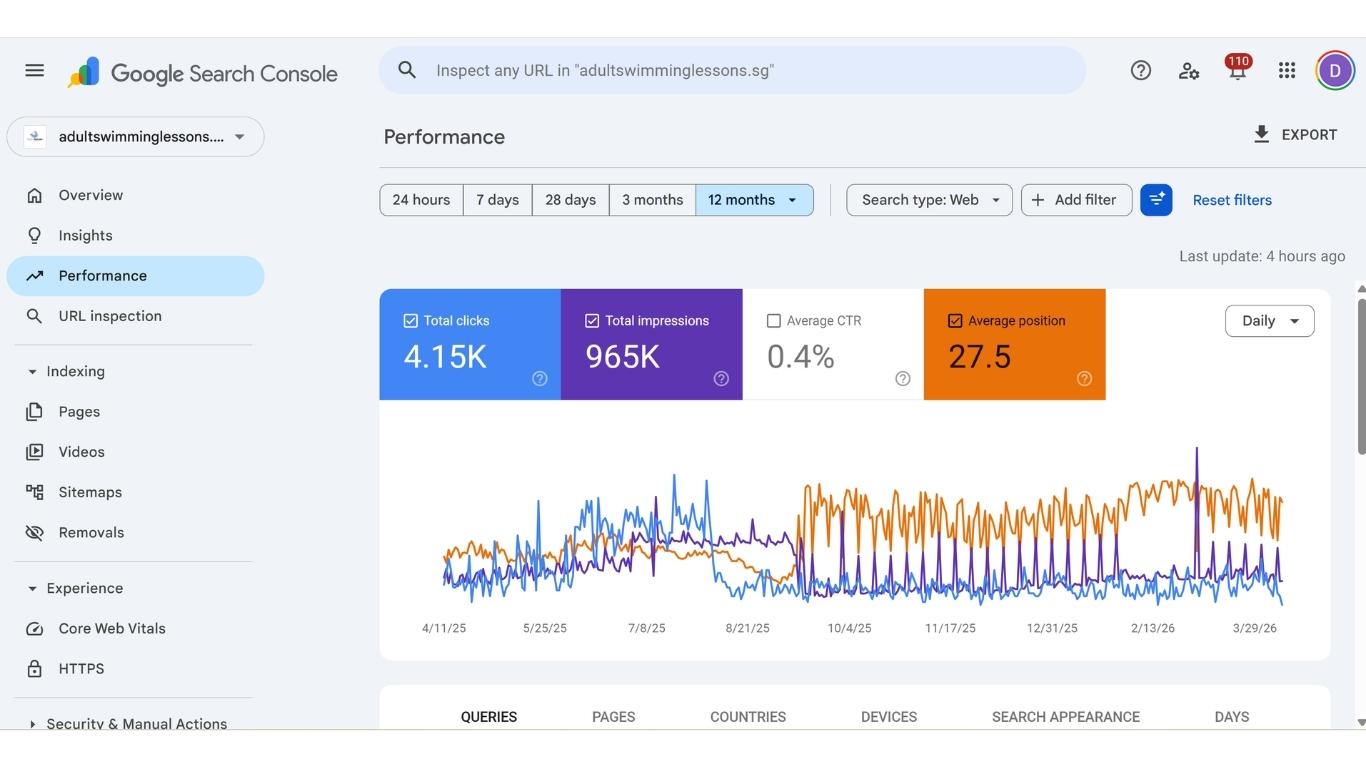Screen dimensions: 1366x768
Task: Open the Google apps grid
Action: tap(1287, 70)
